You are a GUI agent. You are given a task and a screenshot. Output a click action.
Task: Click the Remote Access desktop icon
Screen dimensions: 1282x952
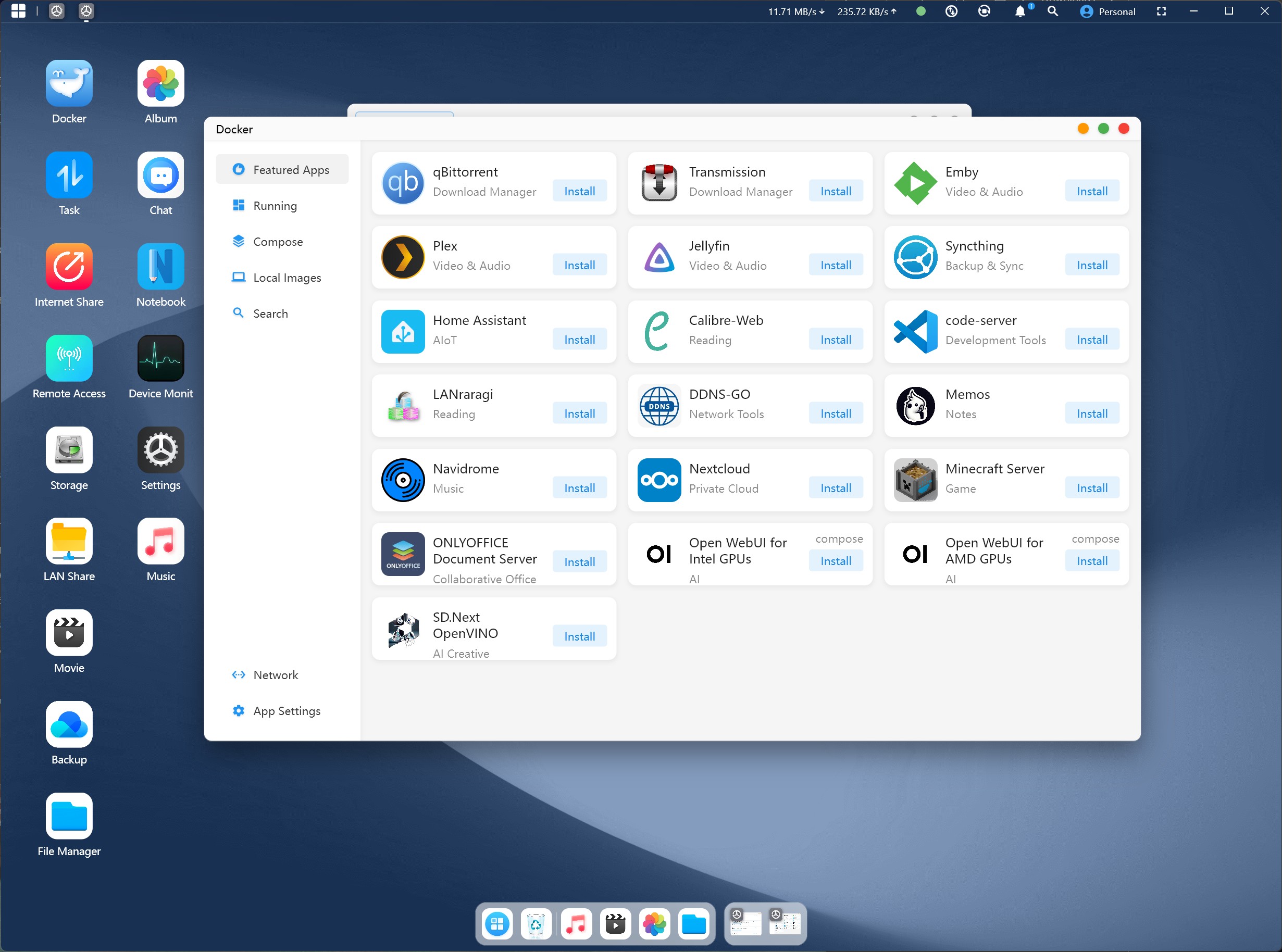(x=69, y=358)
